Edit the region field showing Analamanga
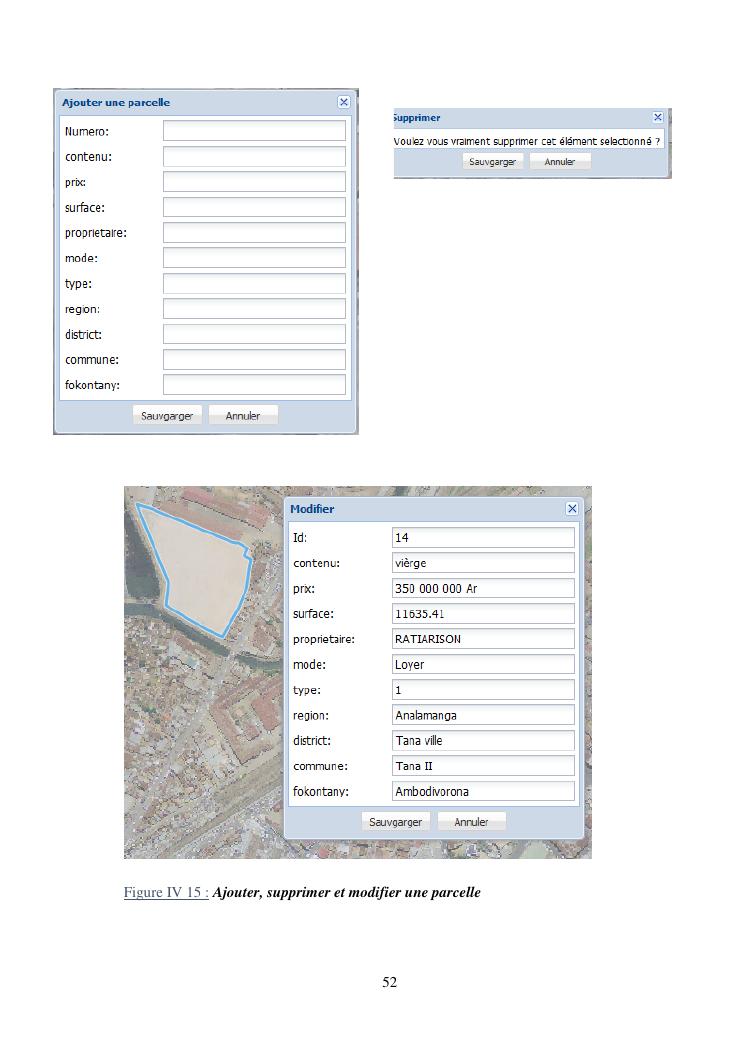The image size is (745, 1053). click(483, 715)
